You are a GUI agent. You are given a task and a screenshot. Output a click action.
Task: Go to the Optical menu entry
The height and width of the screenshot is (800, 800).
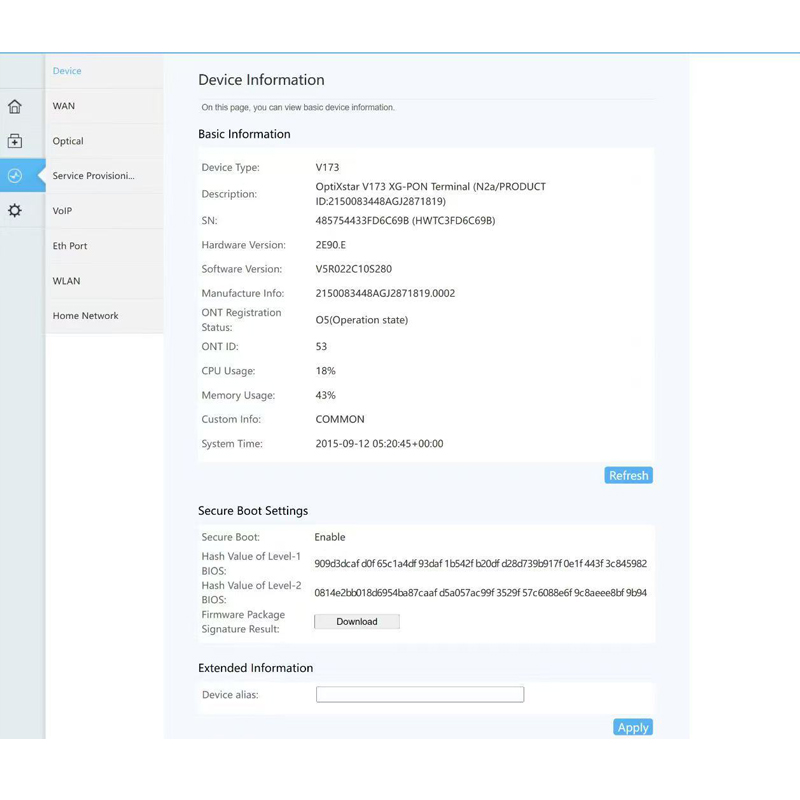[68, 141]
